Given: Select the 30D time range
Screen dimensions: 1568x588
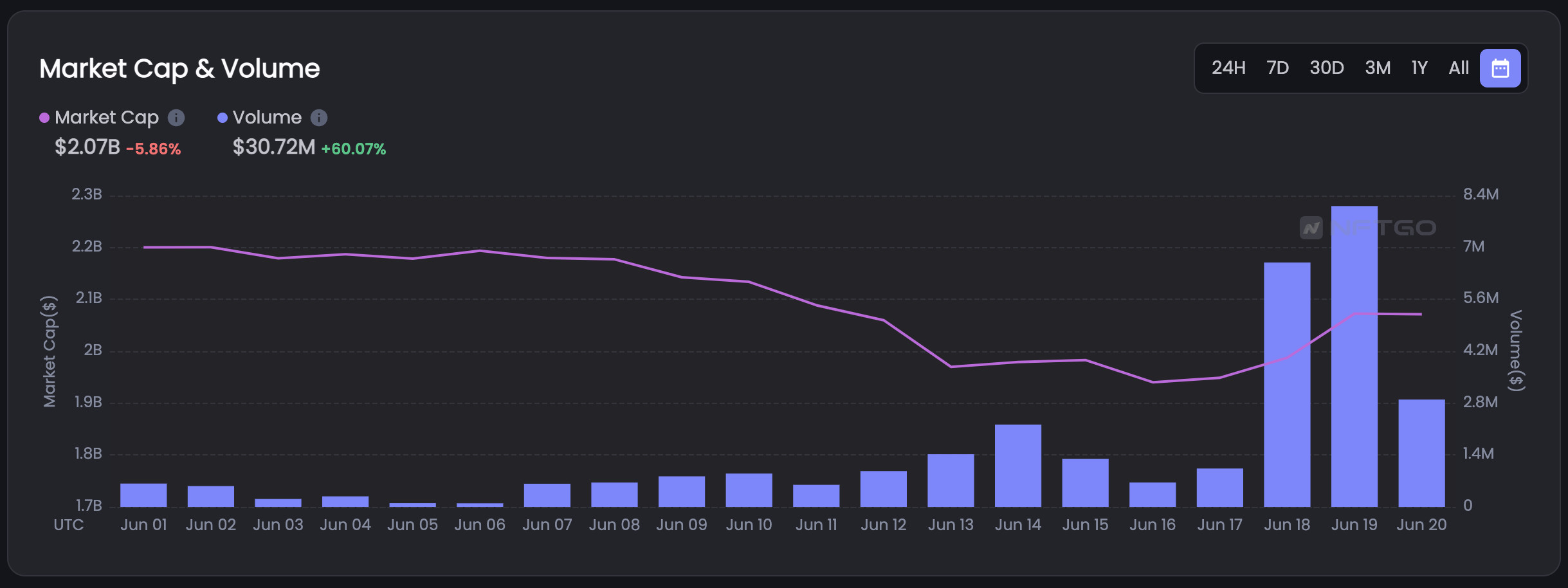Looking at the screenshot, I should 1327,68.
